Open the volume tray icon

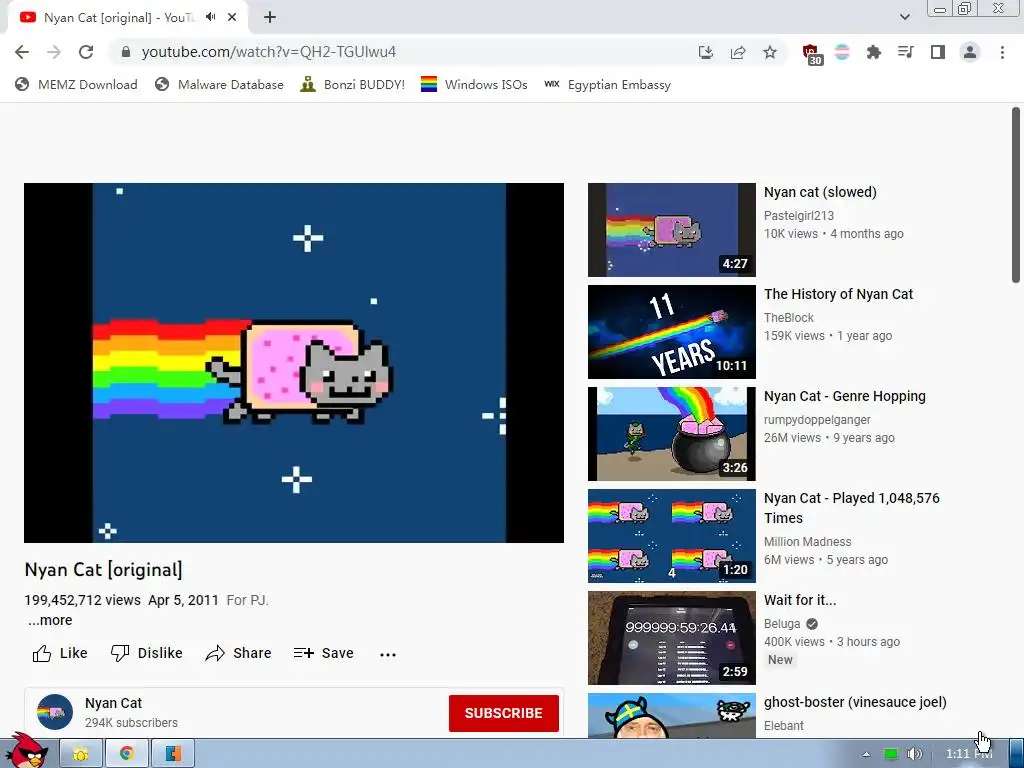pyautogui.click(x=914, y=754)
